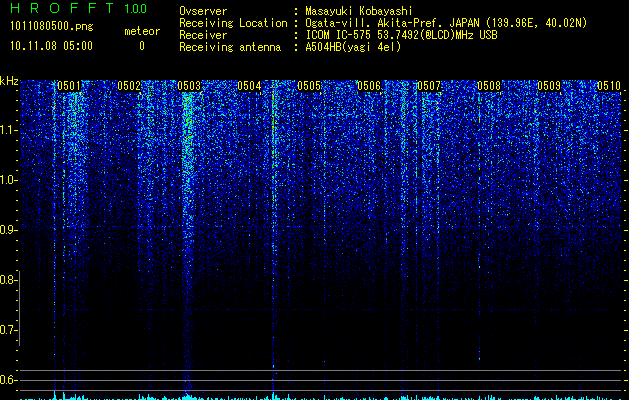Image resolution: width=629 pixels, height=400 pixels.
Task: Select the filename 1011080500.png
Action: pyautogui.click(x=52, y=27)
